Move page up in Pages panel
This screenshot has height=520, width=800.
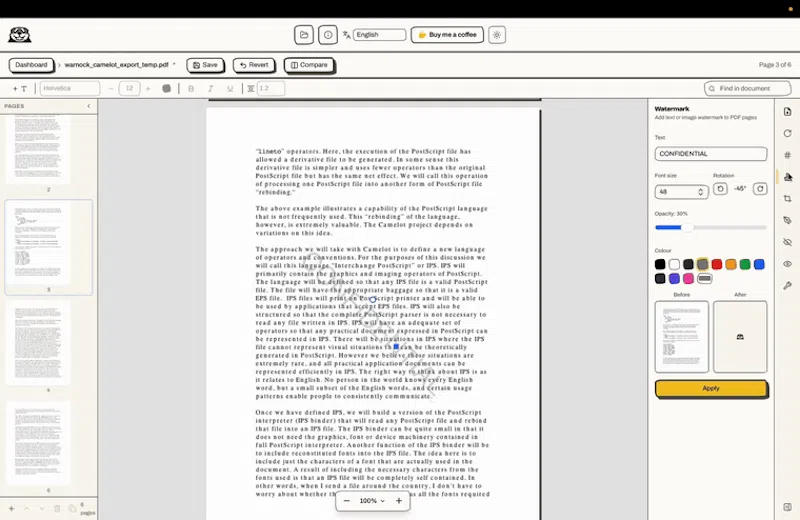(27, 508)
